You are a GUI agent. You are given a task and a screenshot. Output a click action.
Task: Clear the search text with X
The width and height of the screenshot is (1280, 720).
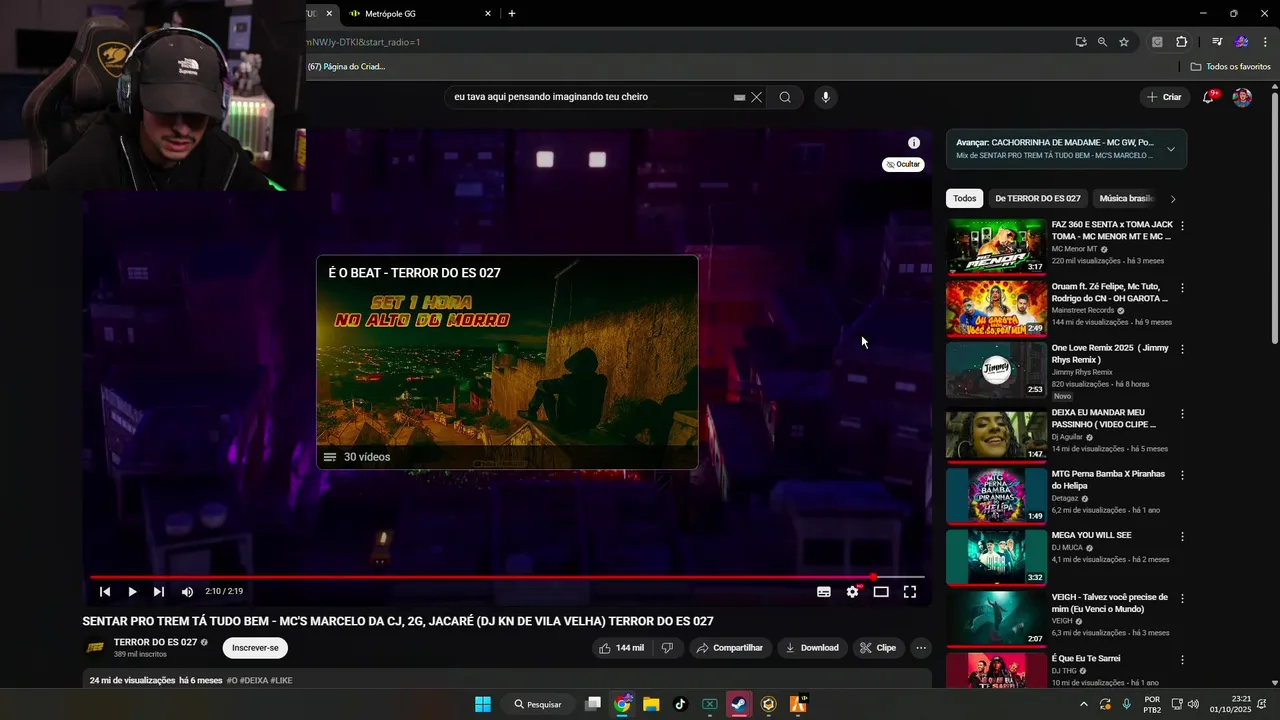(757, 97)
